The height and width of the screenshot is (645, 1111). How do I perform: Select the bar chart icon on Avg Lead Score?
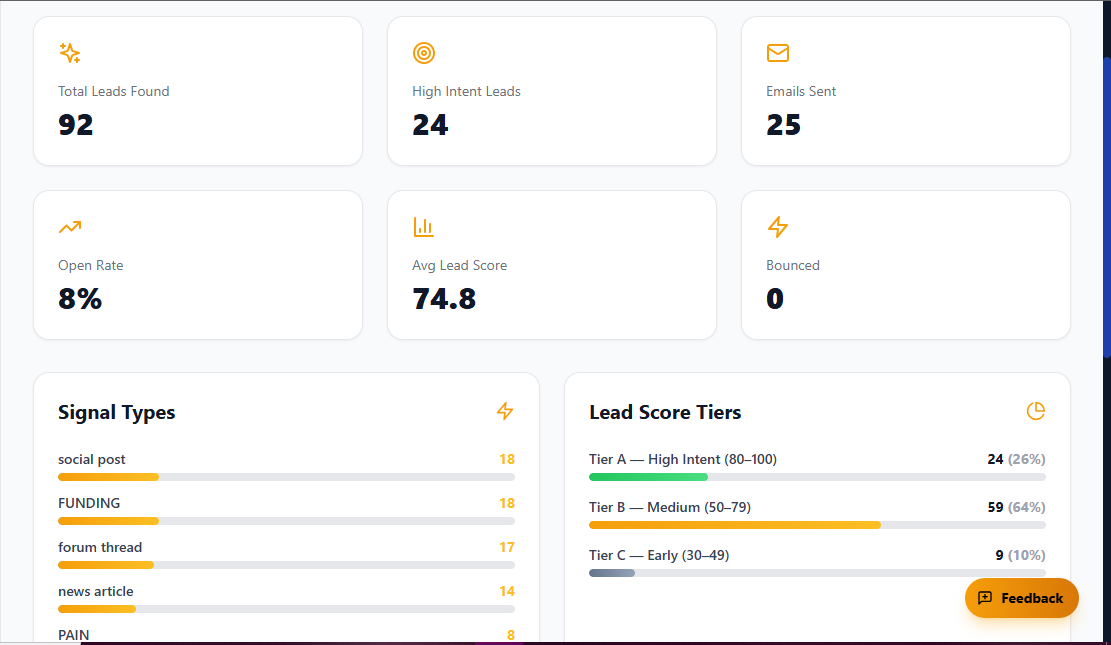(423, 227)
